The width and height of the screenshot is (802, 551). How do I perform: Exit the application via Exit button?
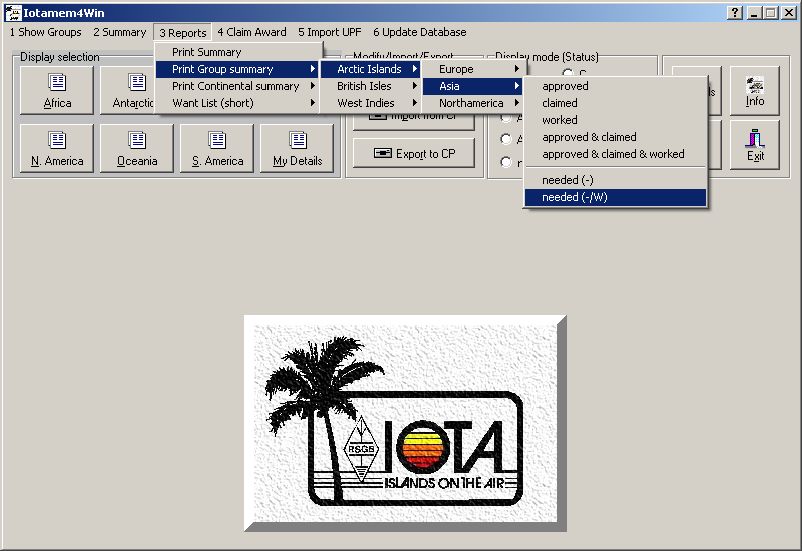tap(755, 145)
